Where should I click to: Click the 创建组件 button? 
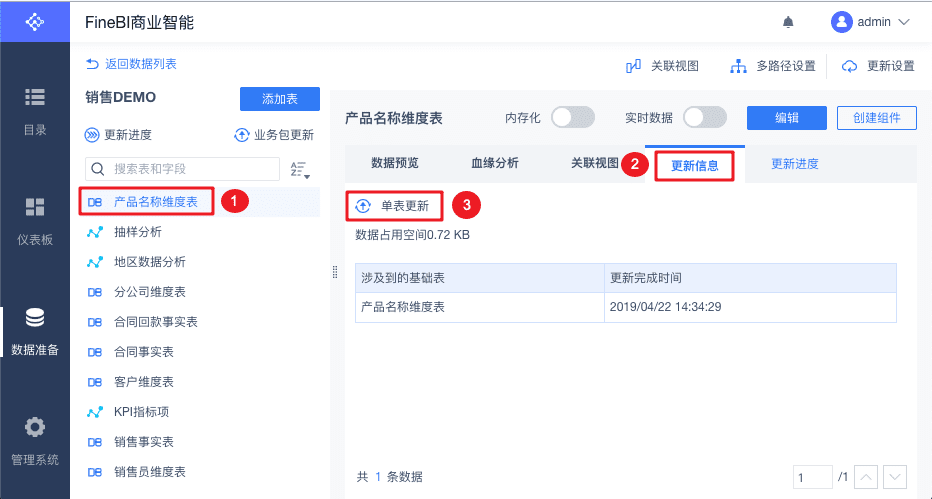pos(876,118)
